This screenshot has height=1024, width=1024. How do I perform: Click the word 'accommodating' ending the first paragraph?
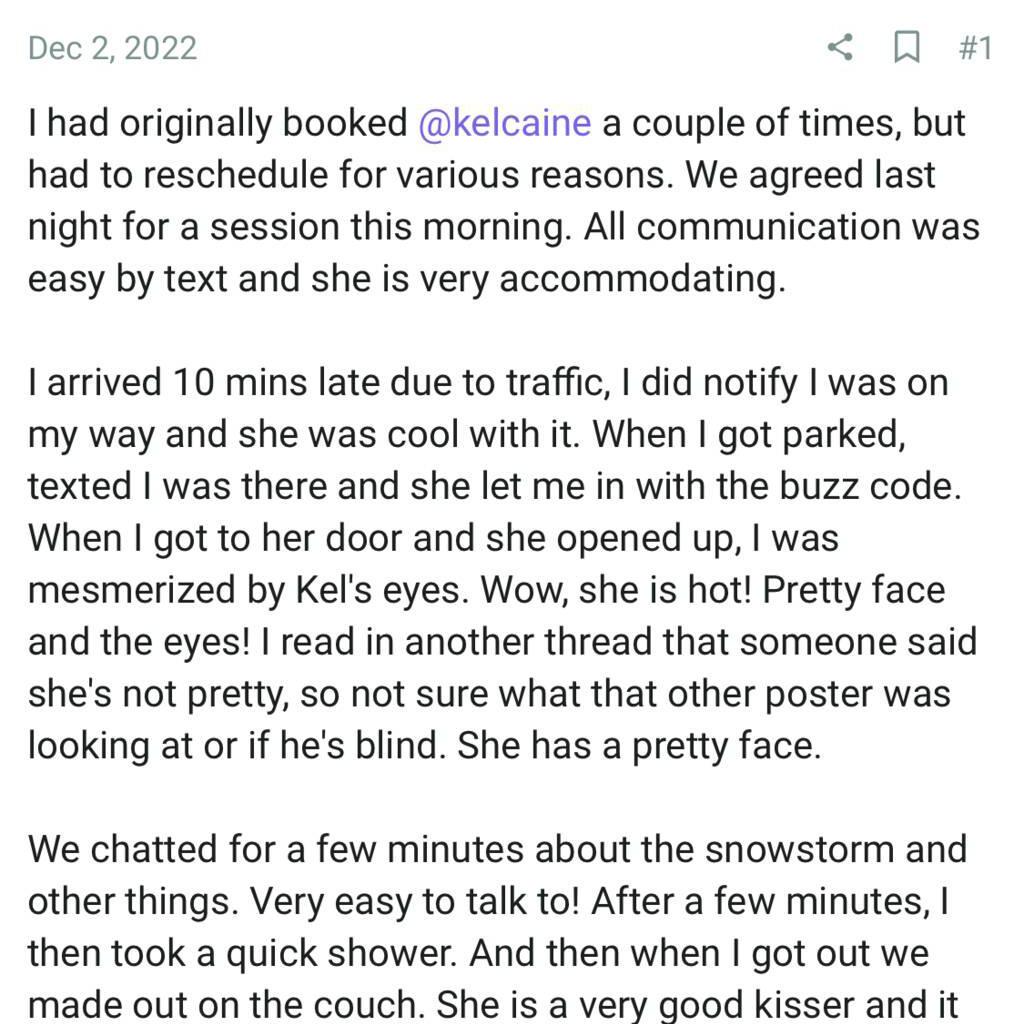point(642,280)
